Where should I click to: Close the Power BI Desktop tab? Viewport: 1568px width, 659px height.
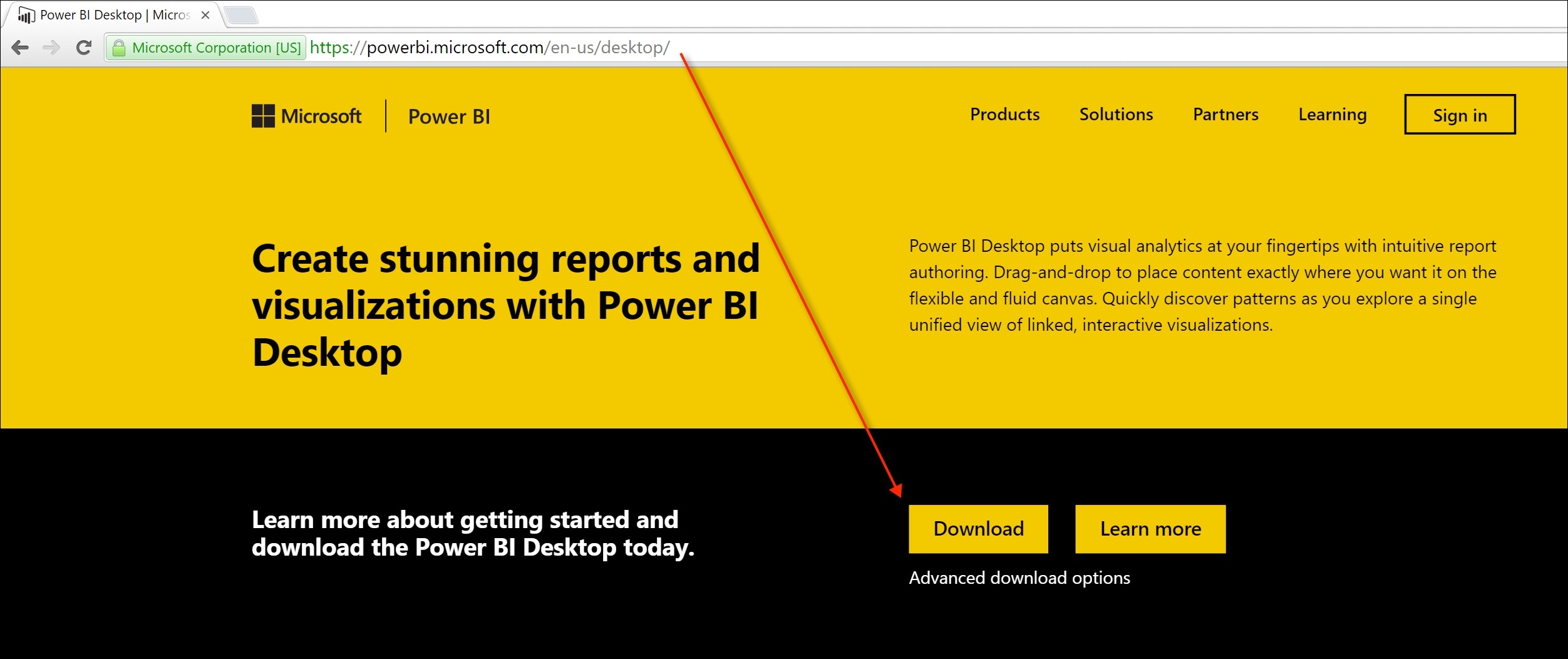coord(205,15)
